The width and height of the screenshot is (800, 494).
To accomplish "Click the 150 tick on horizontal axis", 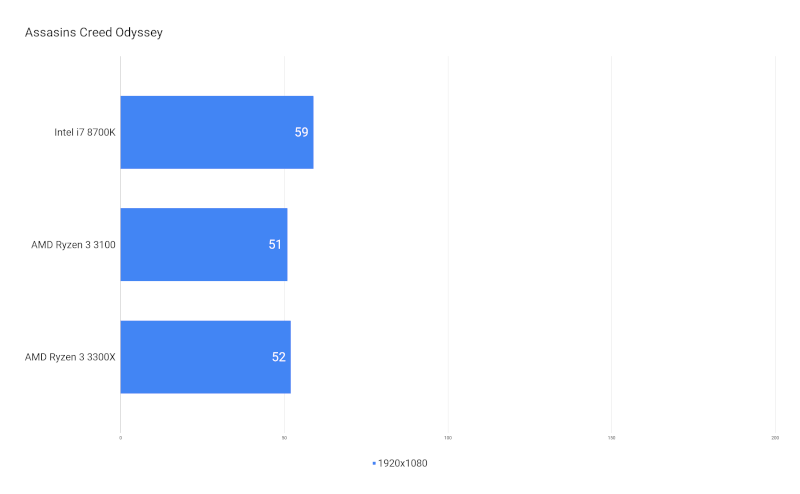I will coord(611,438).
